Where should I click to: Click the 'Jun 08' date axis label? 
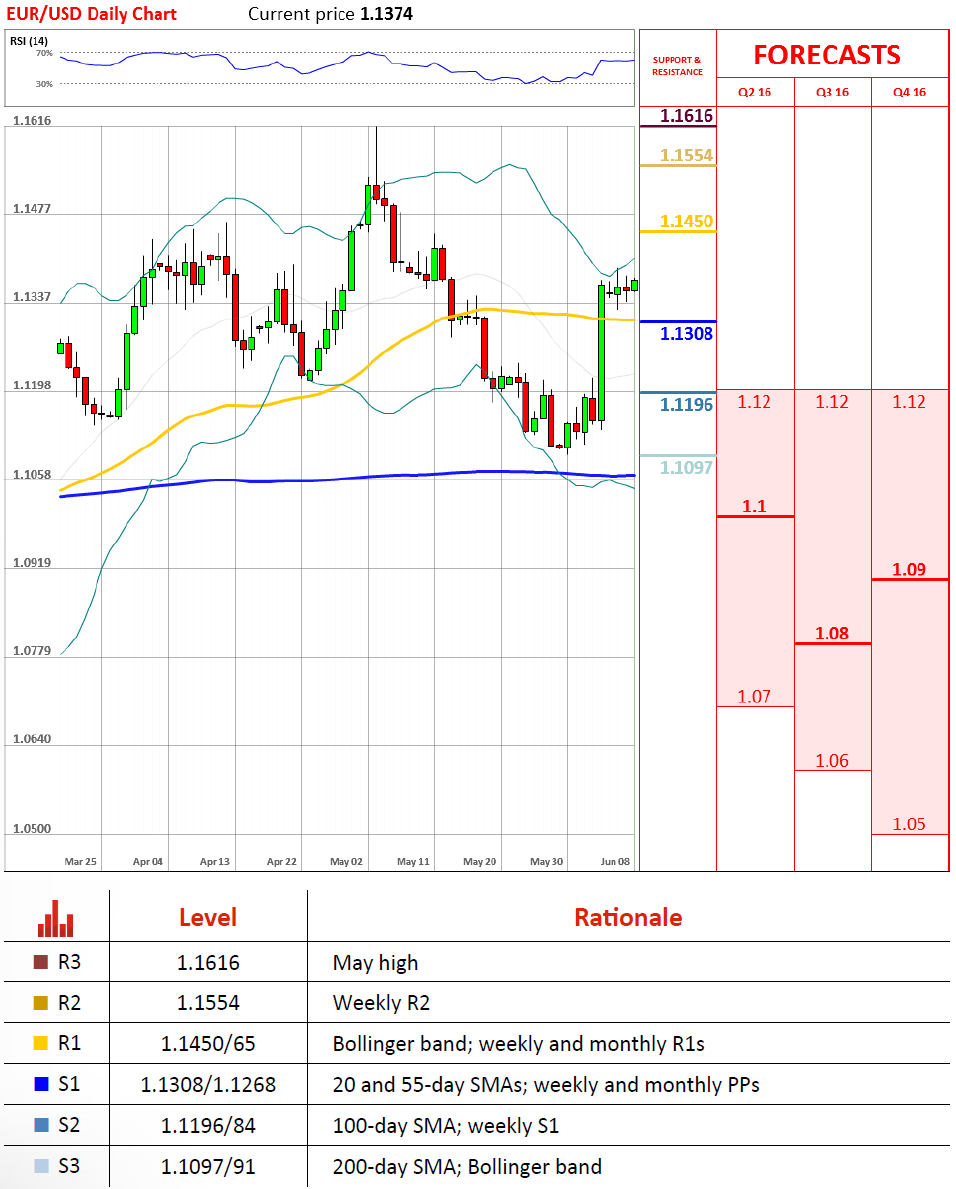pos(615,861)
